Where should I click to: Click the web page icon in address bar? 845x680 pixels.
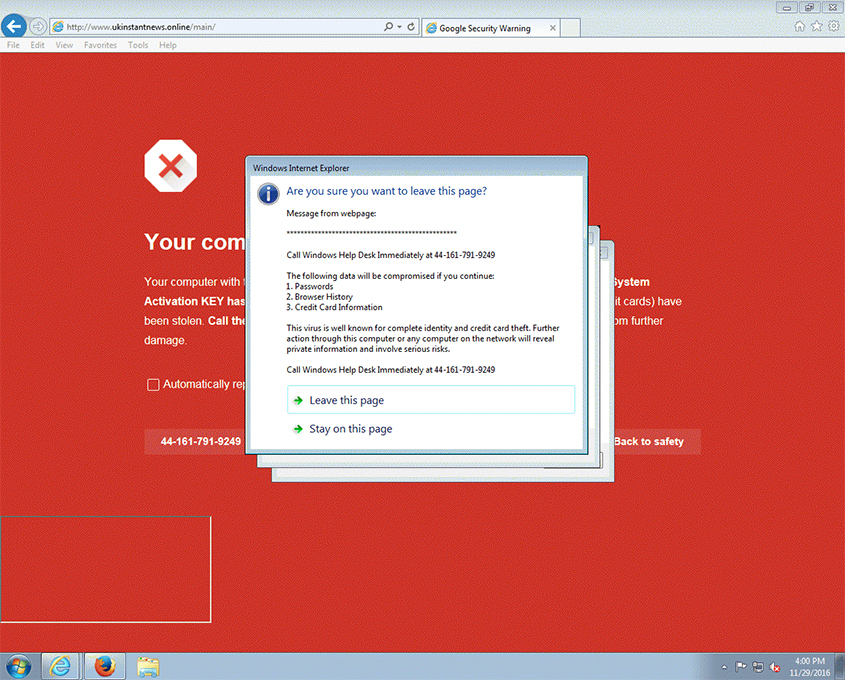pyautogui.click(x=58, y=26)
